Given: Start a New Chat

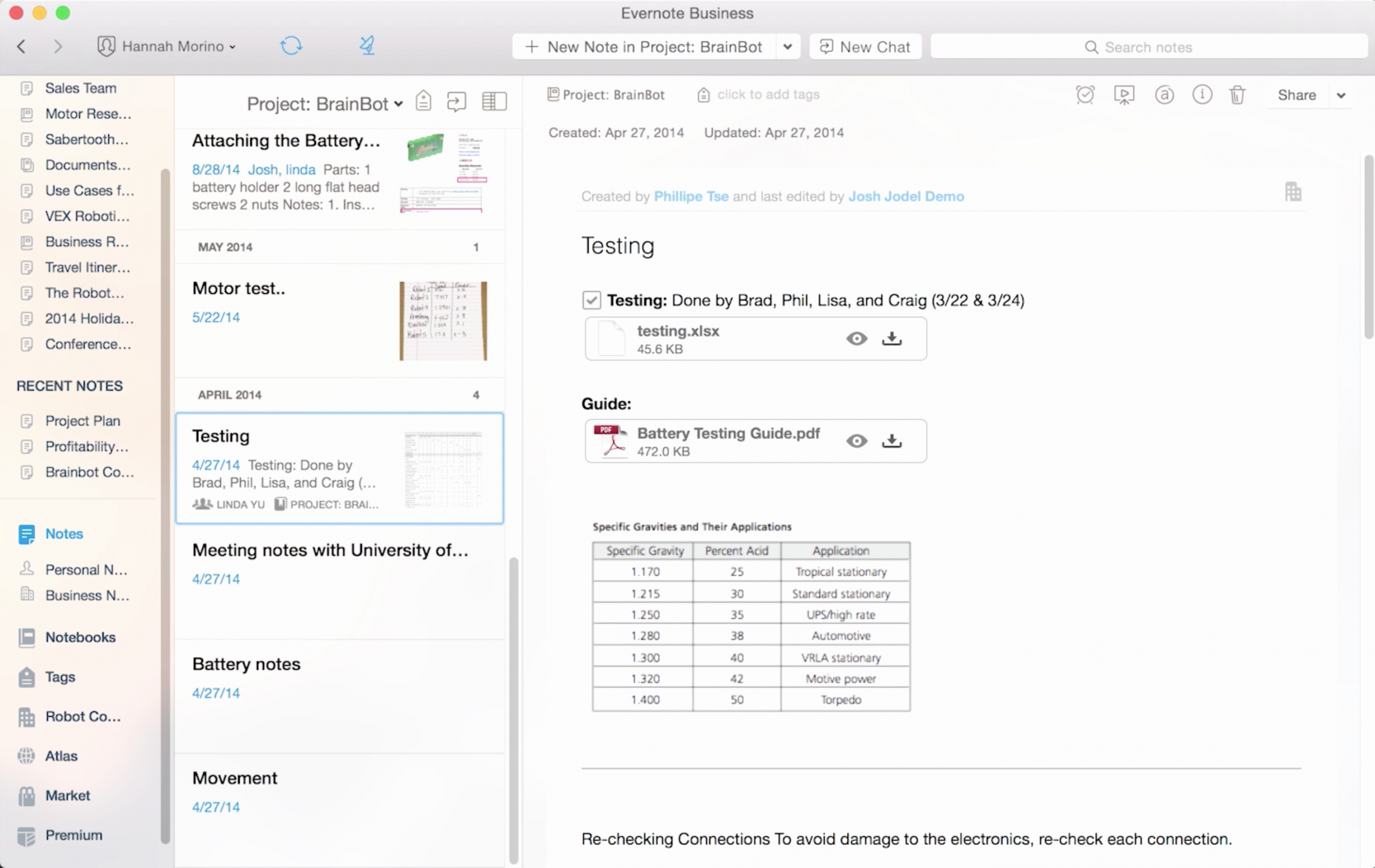Looking at the screenshot, I should (865, 47).
